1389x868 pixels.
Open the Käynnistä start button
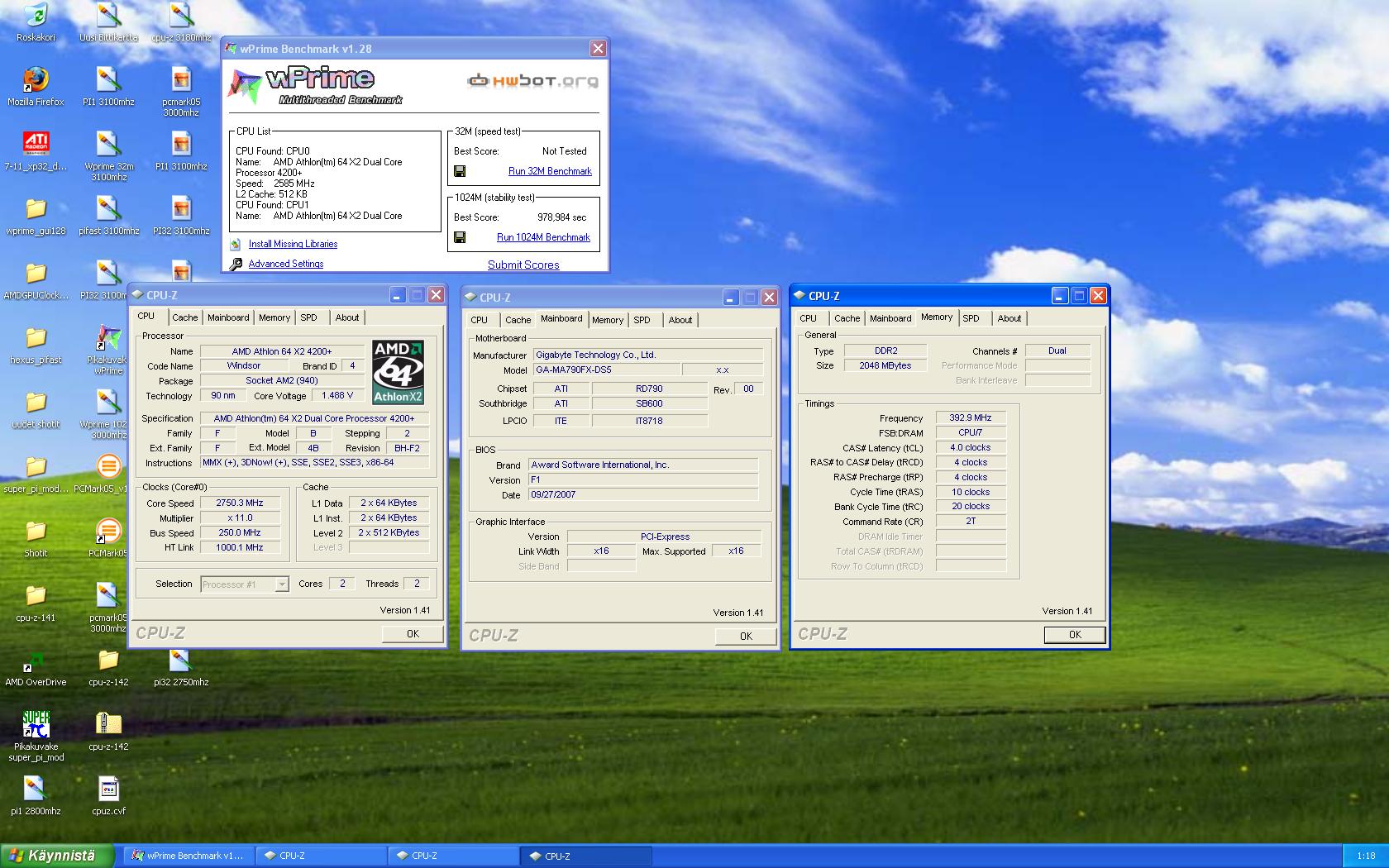[56, 856]
